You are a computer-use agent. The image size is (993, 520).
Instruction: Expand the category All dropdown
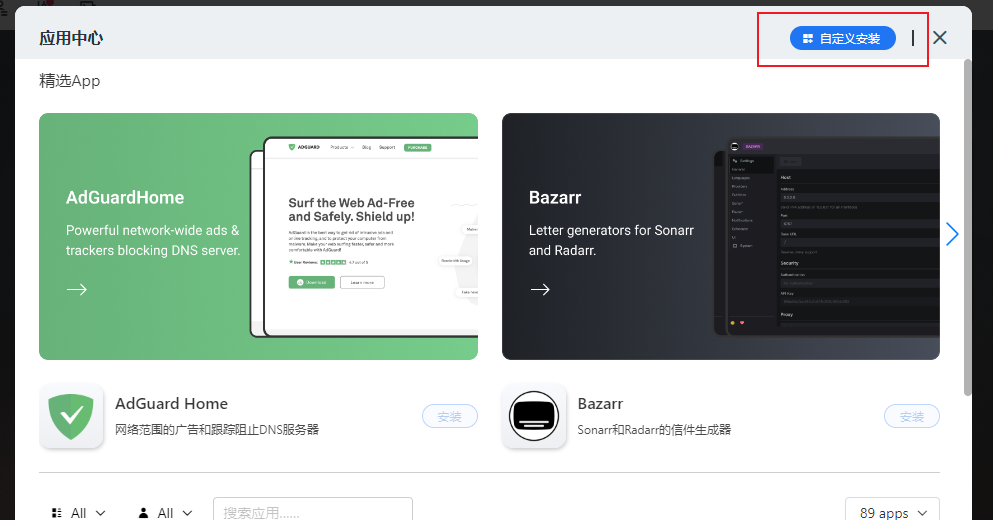point(79,512)
